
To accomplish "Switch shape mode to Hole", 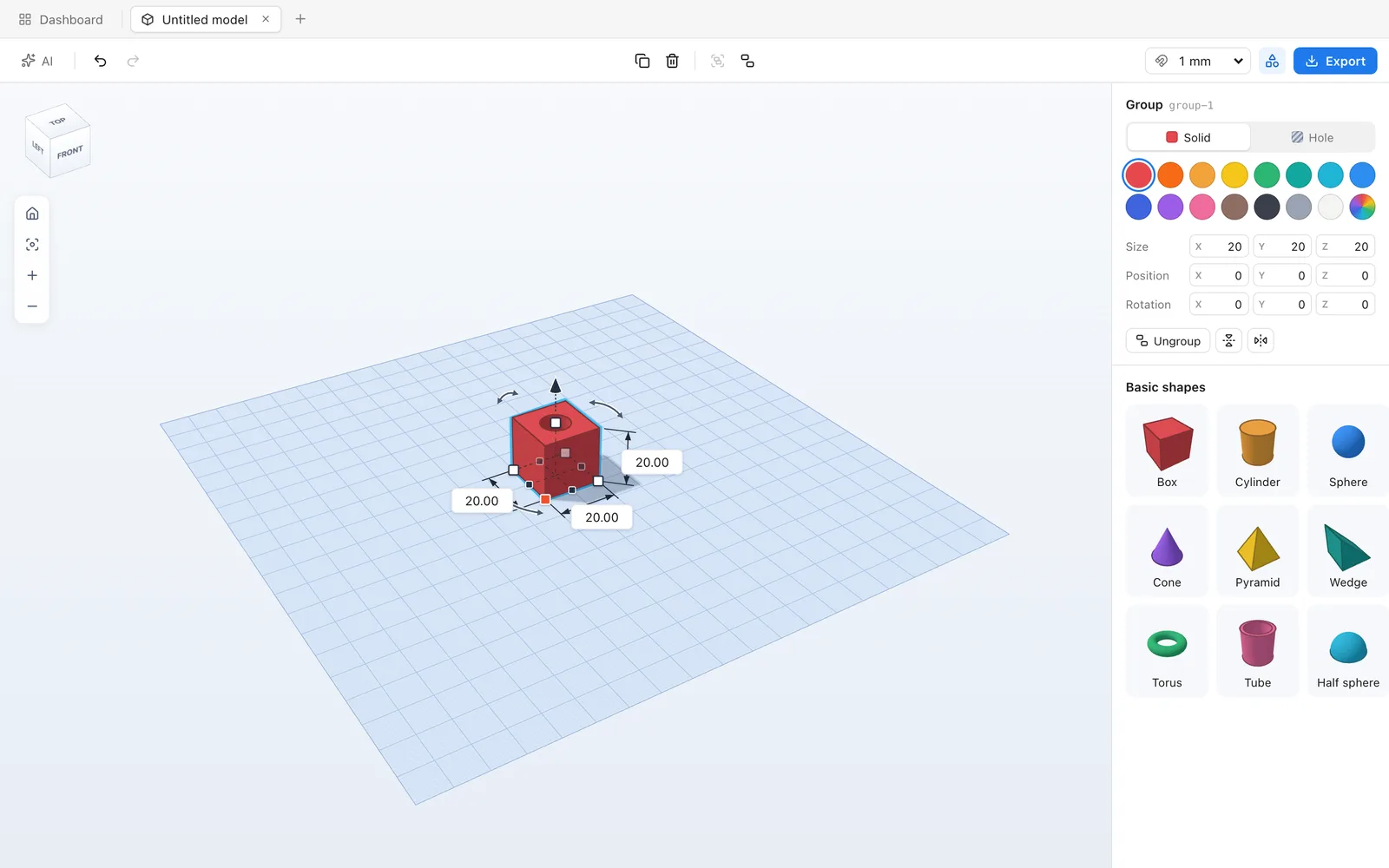I will coord(1312,137).
